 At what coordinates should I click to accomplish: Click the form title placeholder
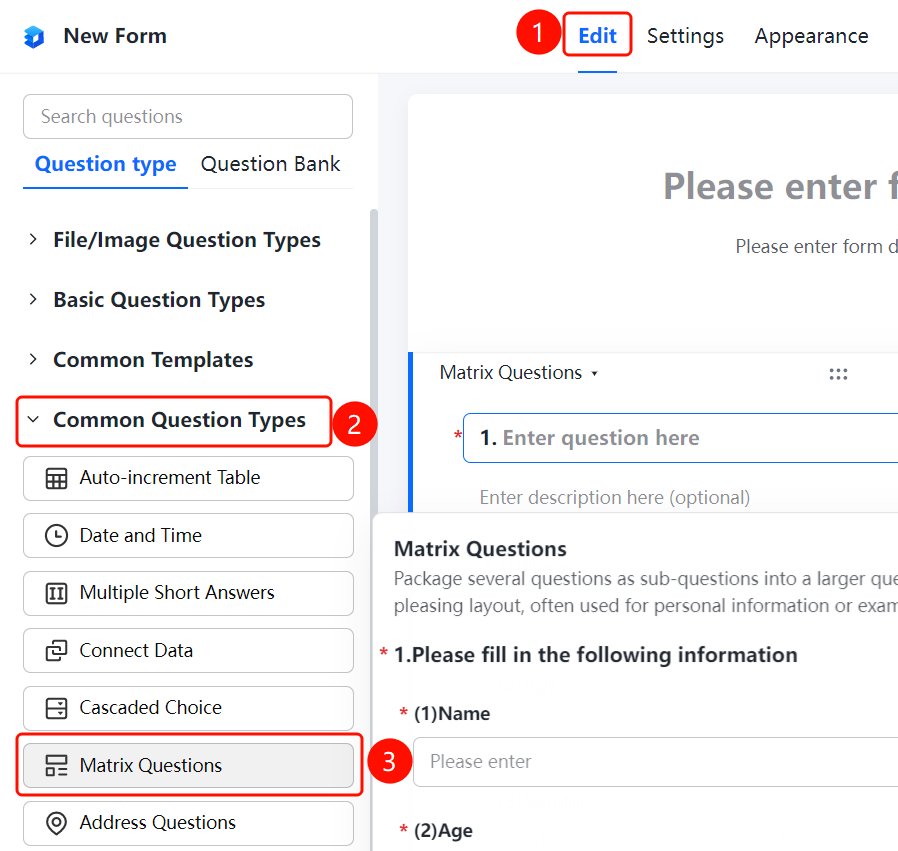(780, 187)
